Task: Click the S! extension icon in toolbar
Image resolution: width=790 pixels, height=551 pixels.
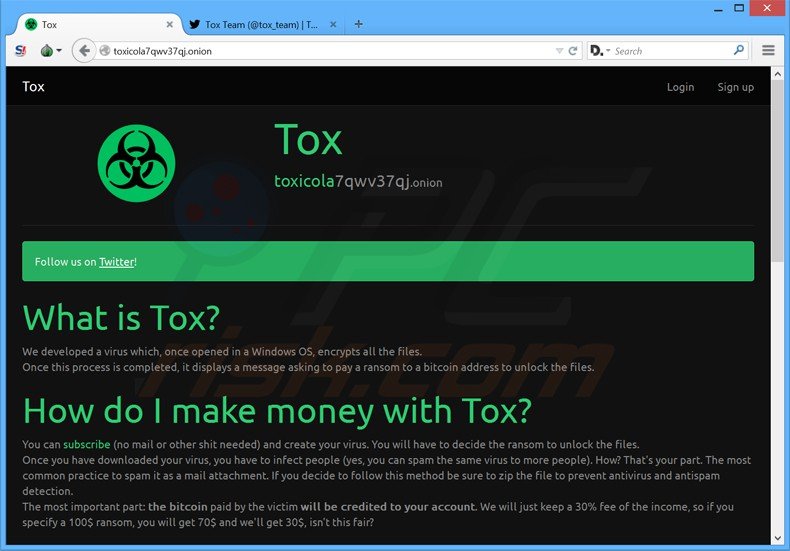Action: tap(20, 50)
